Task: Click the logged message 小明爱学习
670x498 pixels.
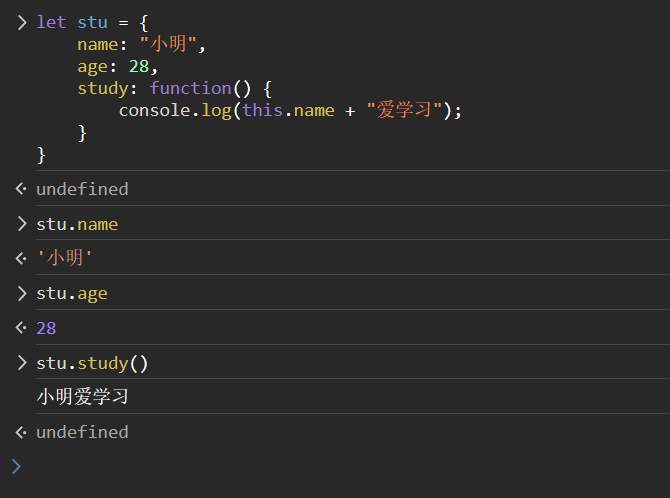Action: pos(83,397)
